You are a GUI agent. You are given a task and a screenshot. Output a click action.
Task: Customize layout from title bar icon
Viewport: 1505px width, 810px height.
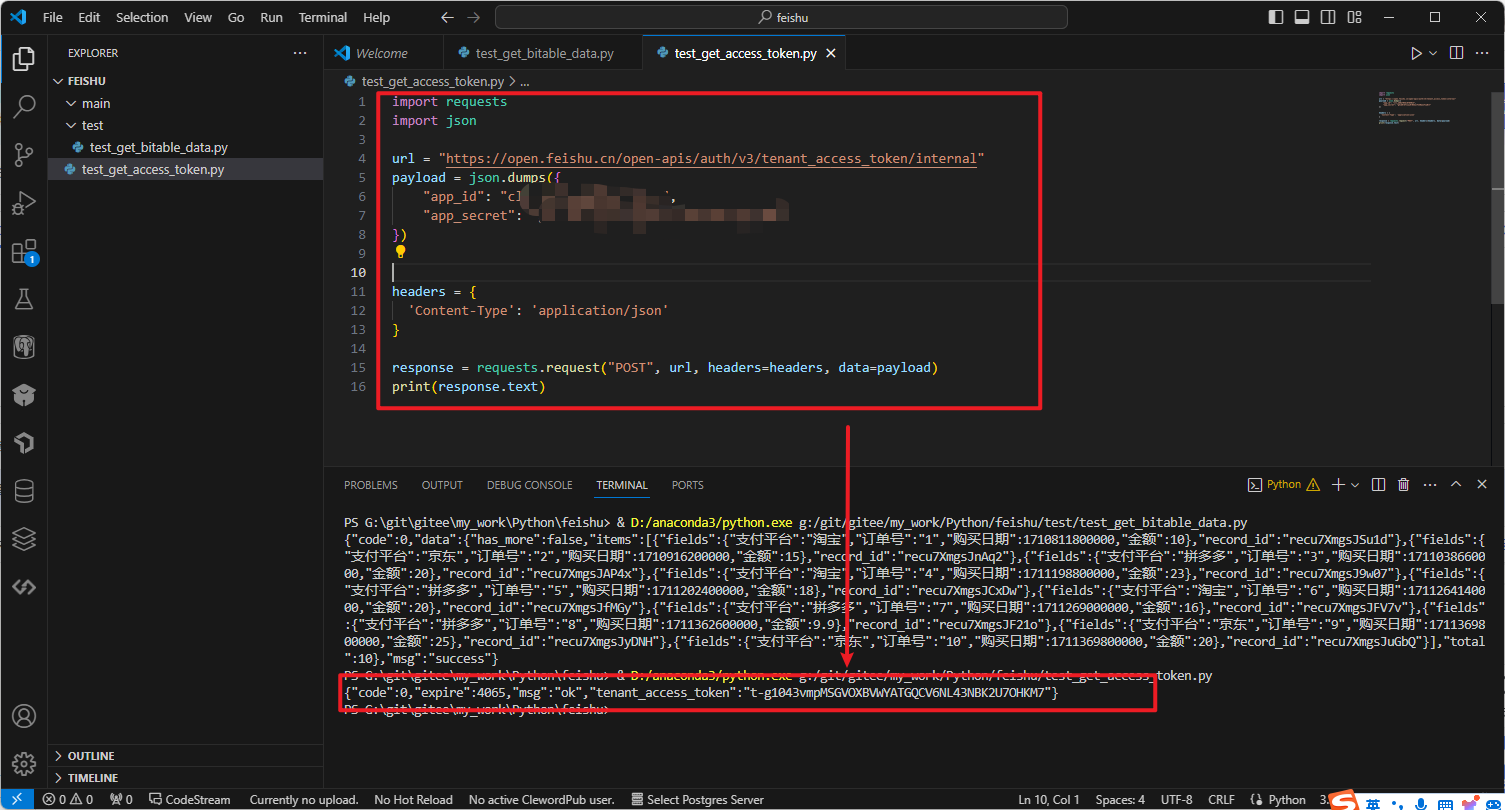pyautogui.click(x=1354, y=17)
